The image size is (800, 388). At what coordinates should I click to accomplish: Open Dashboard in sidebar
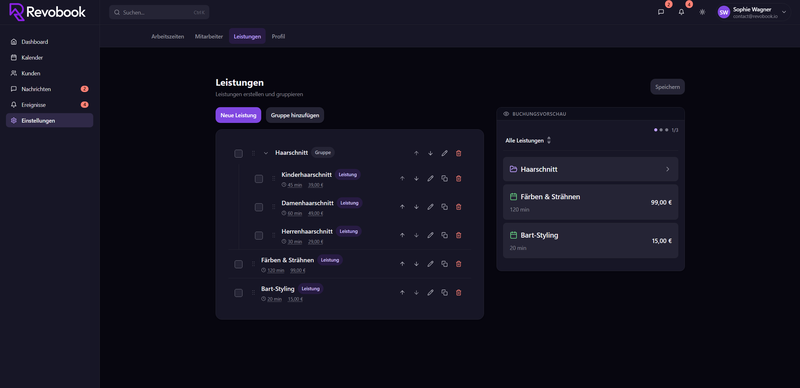(49, 42)
